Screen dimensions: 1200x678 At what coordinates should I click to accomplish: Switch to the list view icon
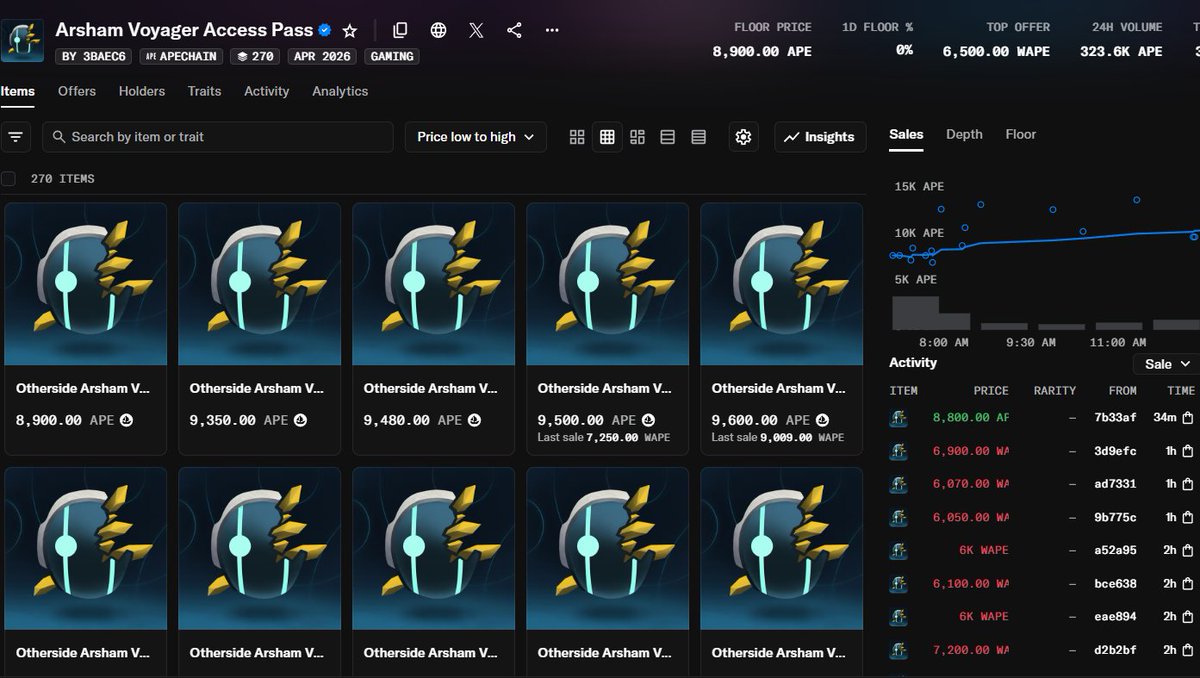[667, 137]
